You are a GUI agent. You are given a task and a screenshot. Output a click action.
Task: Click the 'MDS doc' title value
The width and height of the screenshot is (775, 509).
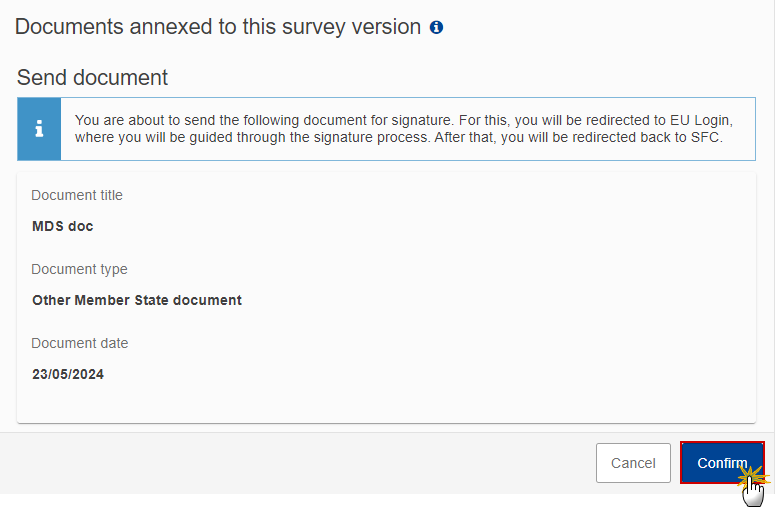(x=63, y=226)
